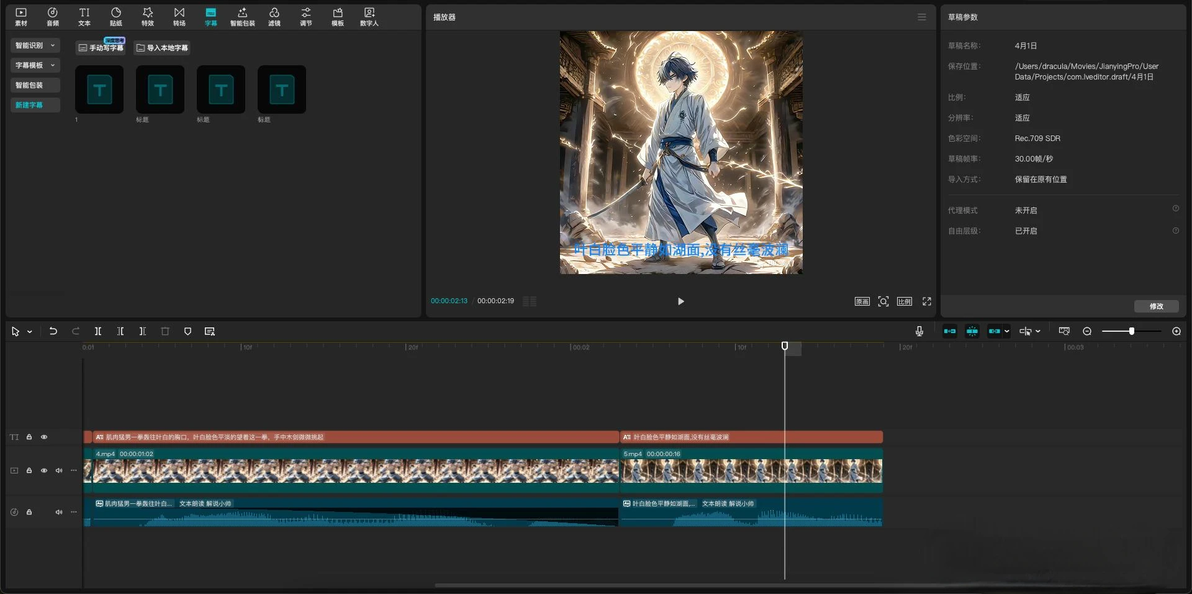Image resolution: width=1192 pixels, height=594 pixels.
Task: Expand the pointer tool mode dropdown
Action: [x=30, y=332]
